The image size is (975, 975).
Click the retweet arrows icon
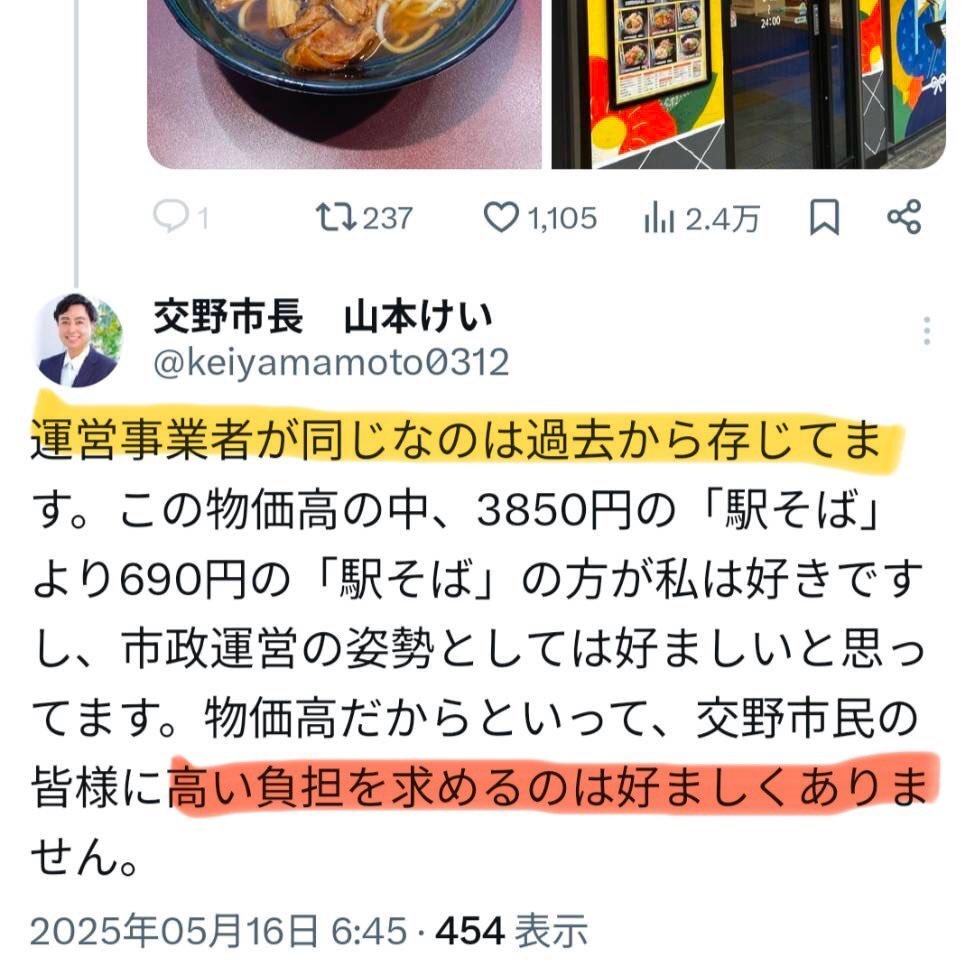336,218
